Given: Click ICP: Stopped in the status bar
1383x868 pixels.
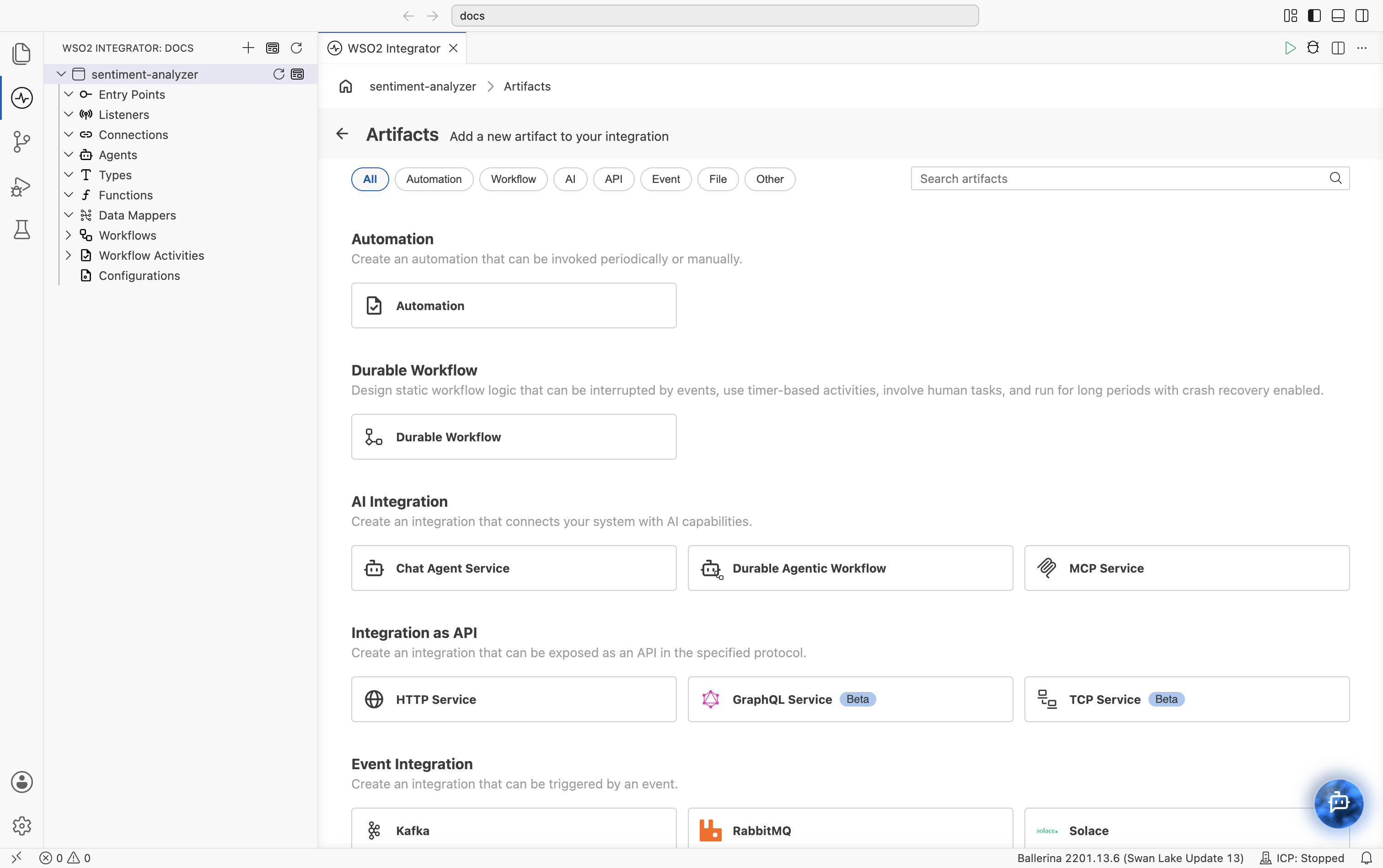Looking at the screenshot, I should click(1302, 857).
